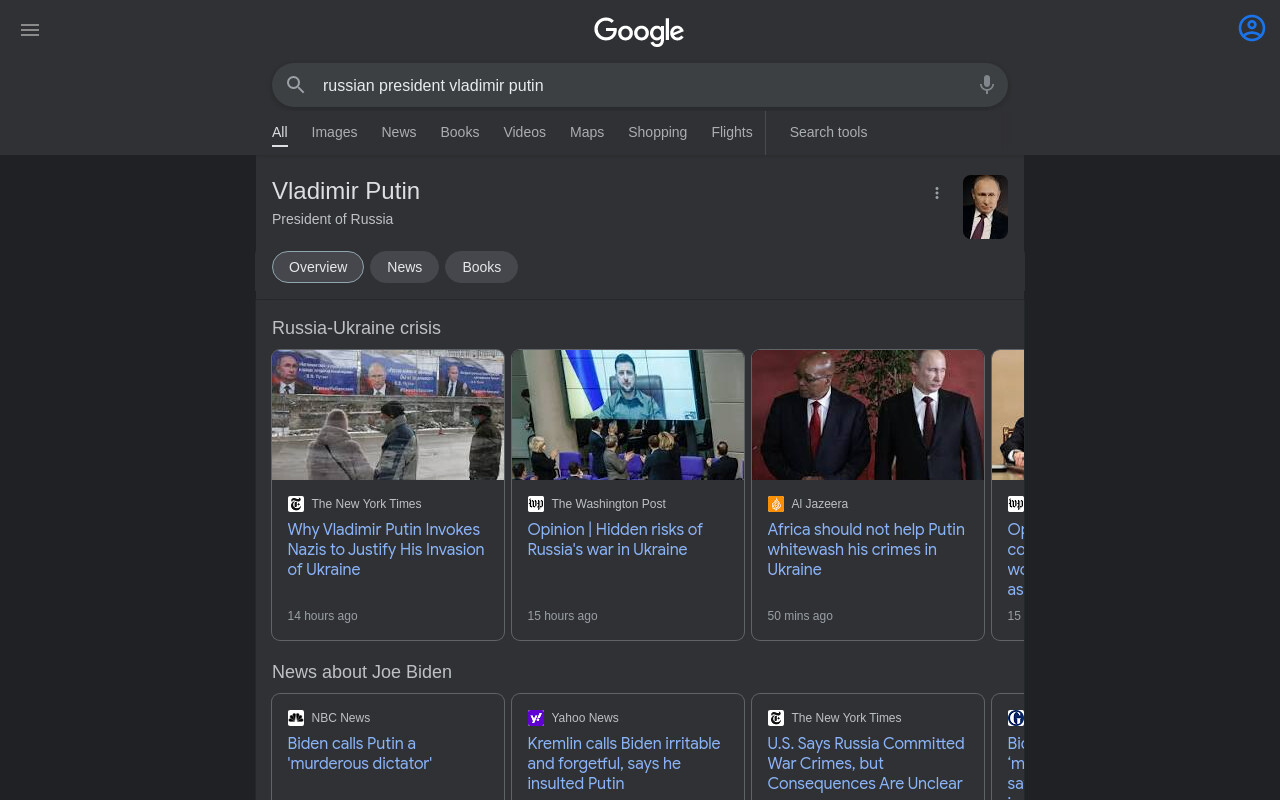Click the Google logo
The width and height of the screenshot is (1280, 800).
tap(639, 32)
